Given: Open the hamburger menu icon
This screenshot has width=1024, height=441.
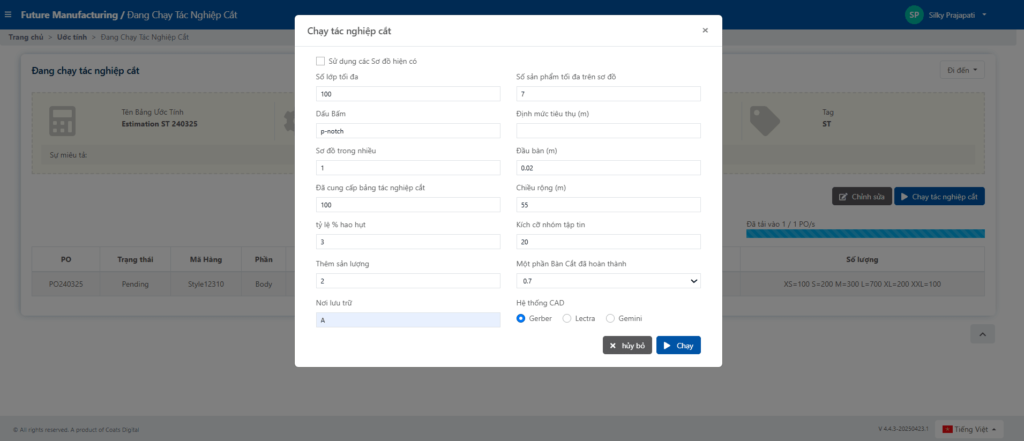Looking at the screenshot, I should click(x=9, y=15).
